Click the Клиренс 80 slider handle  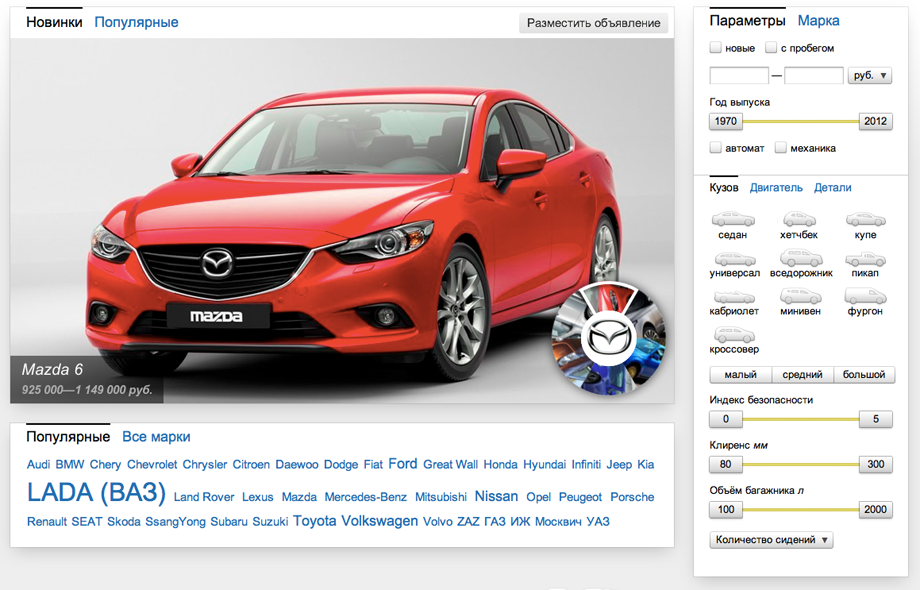point(726,464)
